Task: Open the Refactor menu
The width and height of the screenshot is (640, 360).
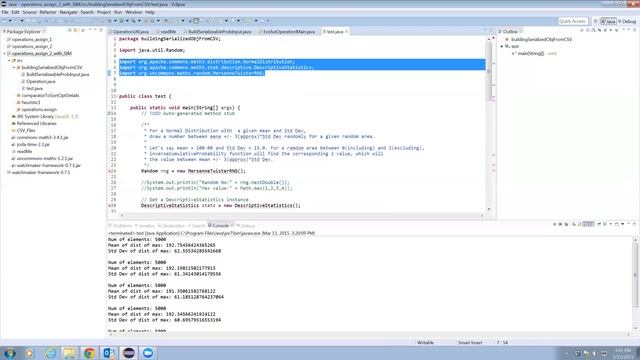Action: (48, 12)
